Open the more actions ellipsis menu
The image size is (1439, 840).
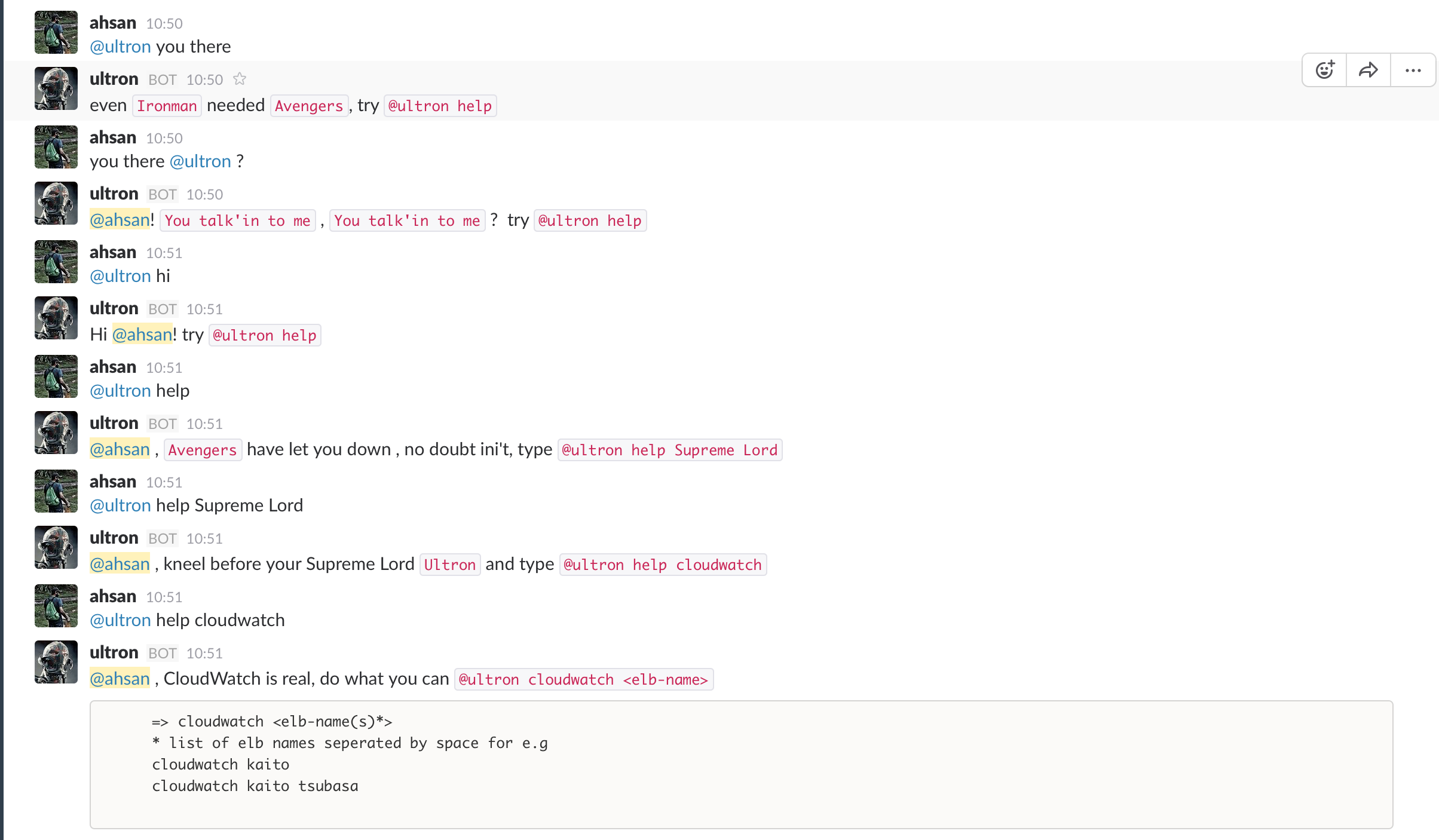click(1413, 70)
